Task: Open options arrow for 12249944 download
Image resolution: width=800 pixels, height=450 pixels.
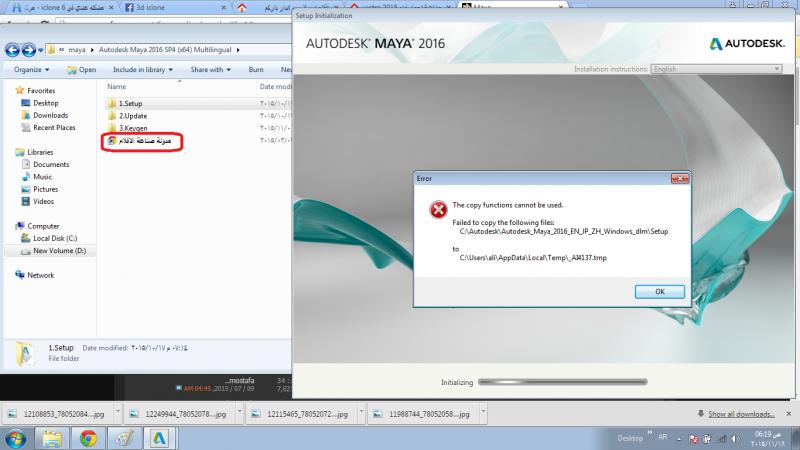Action: (x=239, y=410)
